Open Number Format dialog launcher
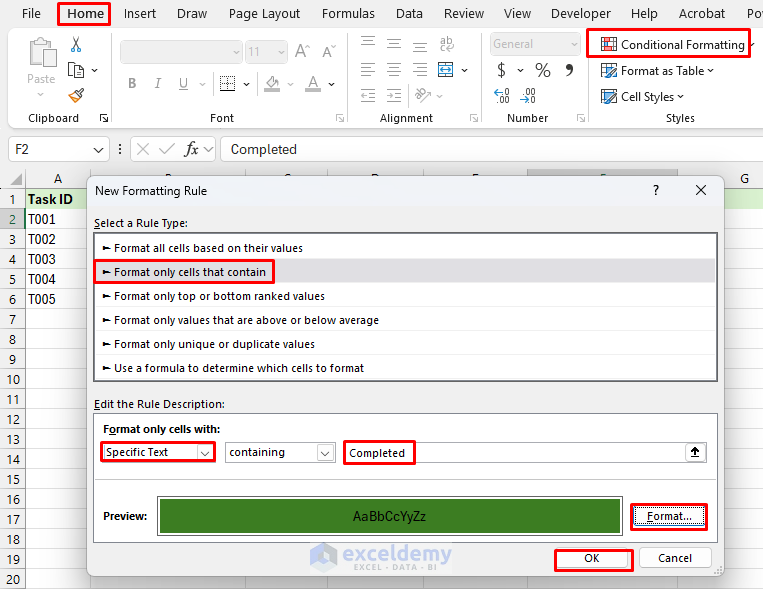763x589 pixels. [x=581, y=118]
